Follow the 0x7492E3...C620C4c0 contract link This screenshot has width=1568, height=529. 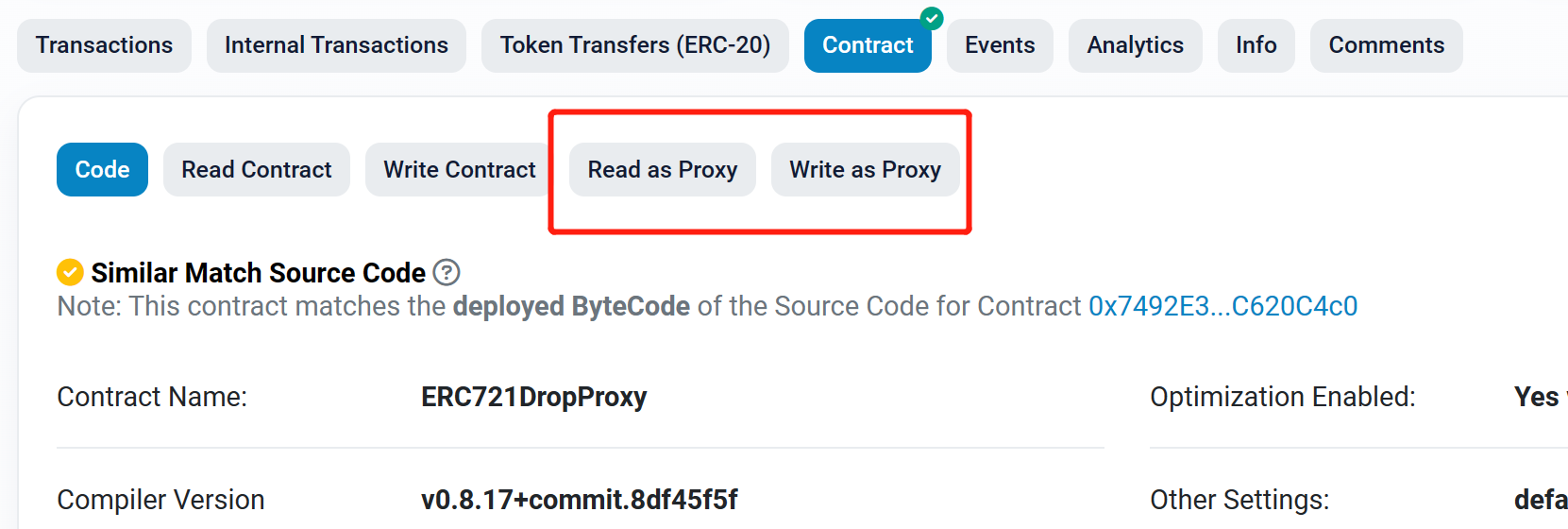[1222, 306]
